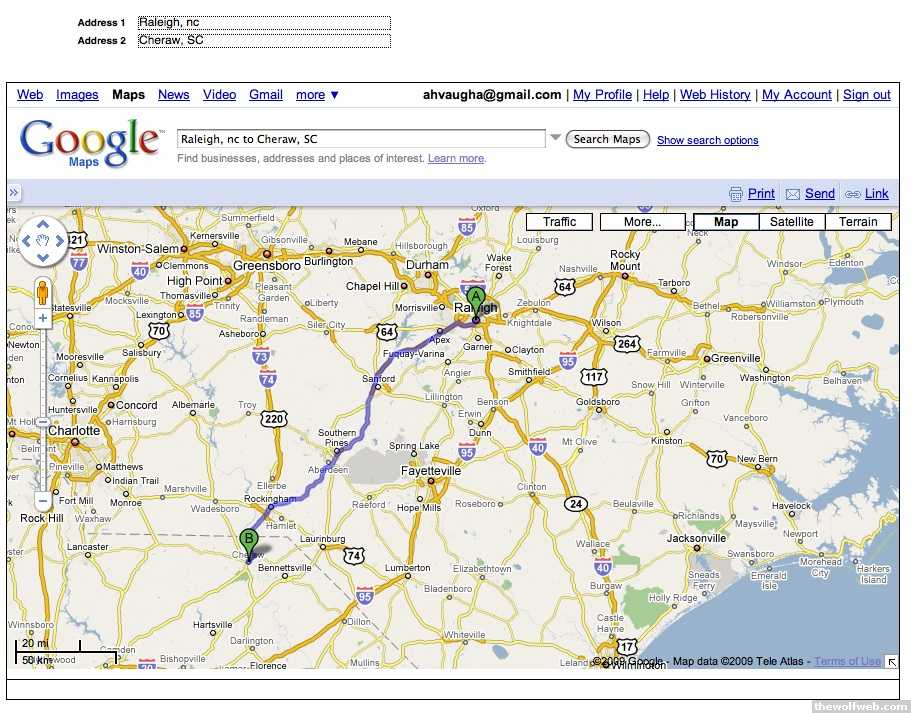
Task: Click the Show search options link
Action: click(x=707, y=140)
